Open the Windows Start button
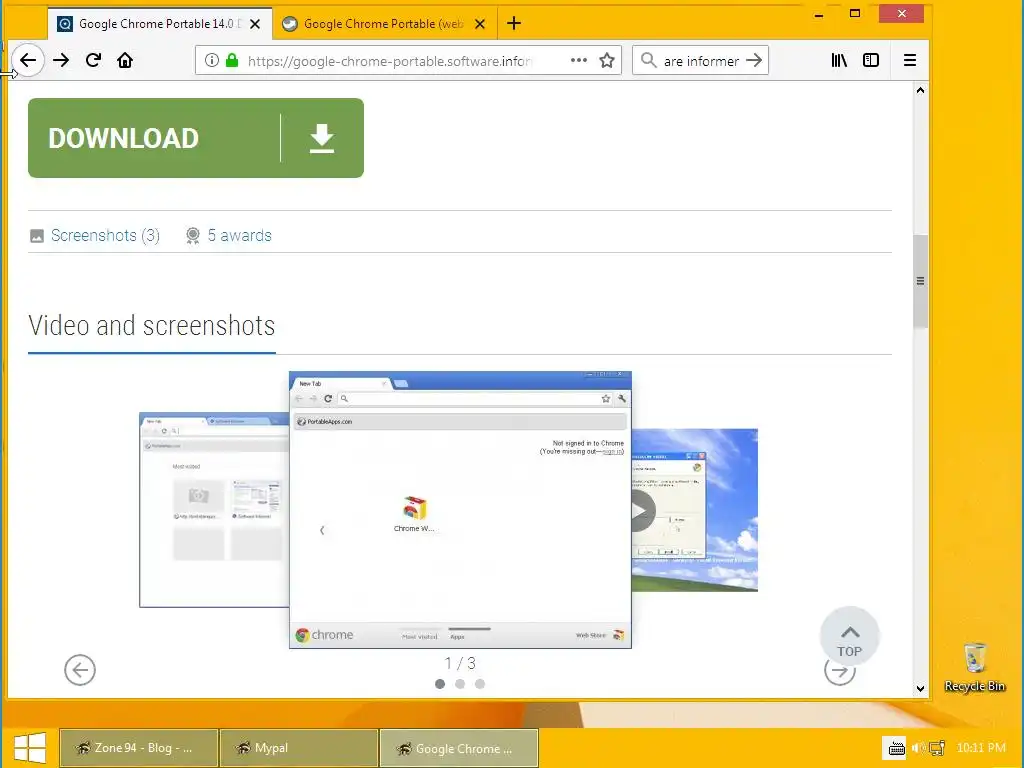The width and height of the screenshot is (1024, 768). (30, 748)
